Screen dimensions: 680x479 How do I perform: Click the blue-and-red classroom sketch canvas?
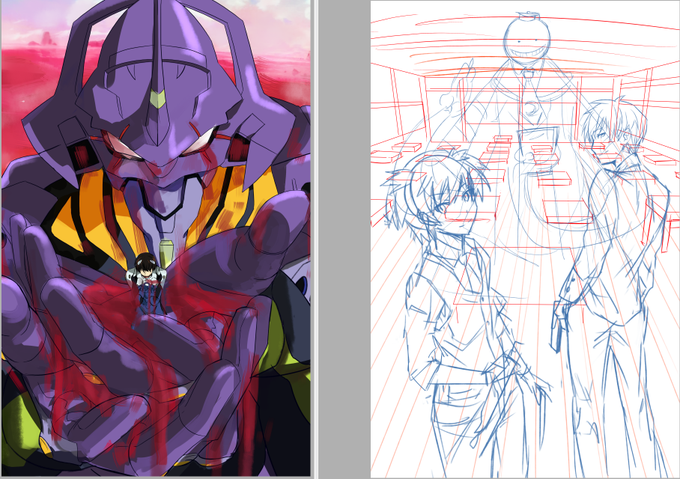click(x=525, y=239)
